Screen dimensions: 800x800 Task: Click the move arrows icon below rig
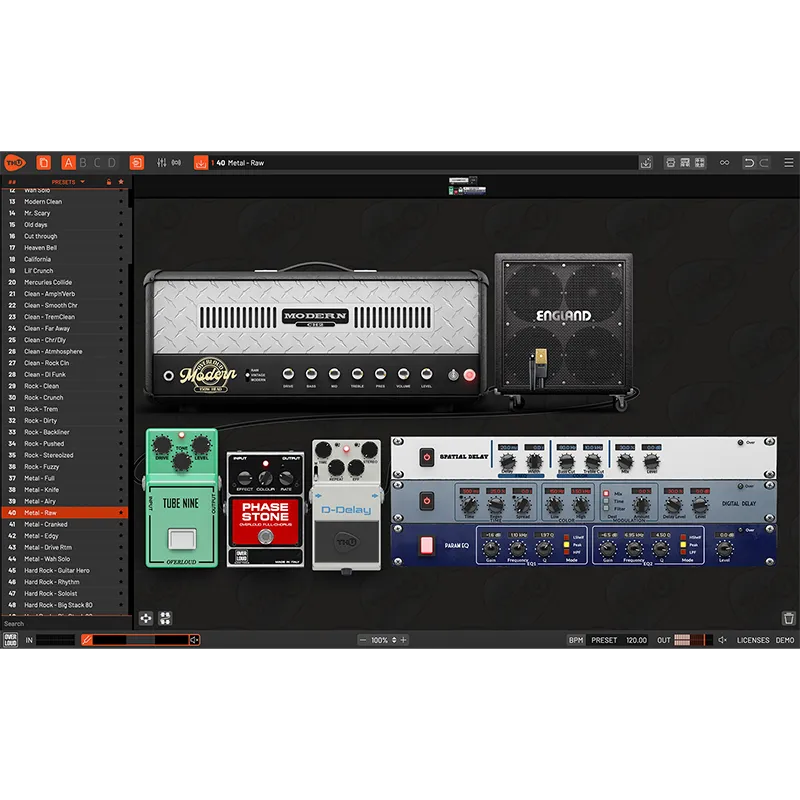(x=146, y=618)
